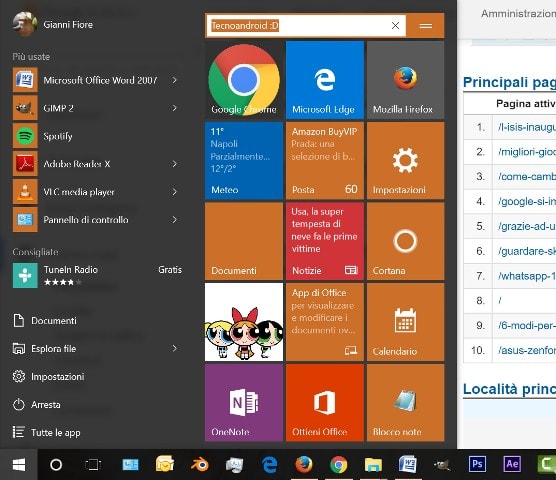The image size is (556, 480).
Task: Open Cortana search circle on the taskbar
Action: coord(56,464)
